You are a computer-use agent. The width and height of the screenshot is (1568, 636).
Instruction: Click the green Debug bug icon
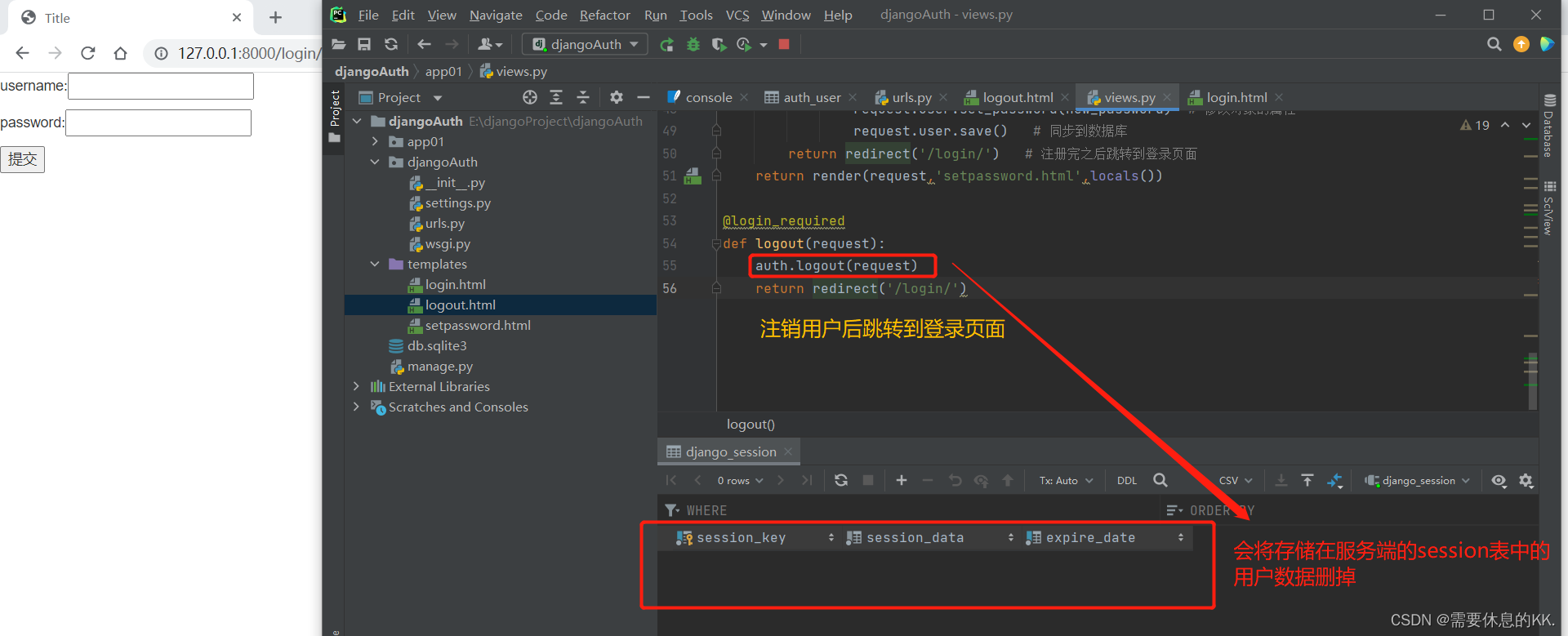coord(693,44)
